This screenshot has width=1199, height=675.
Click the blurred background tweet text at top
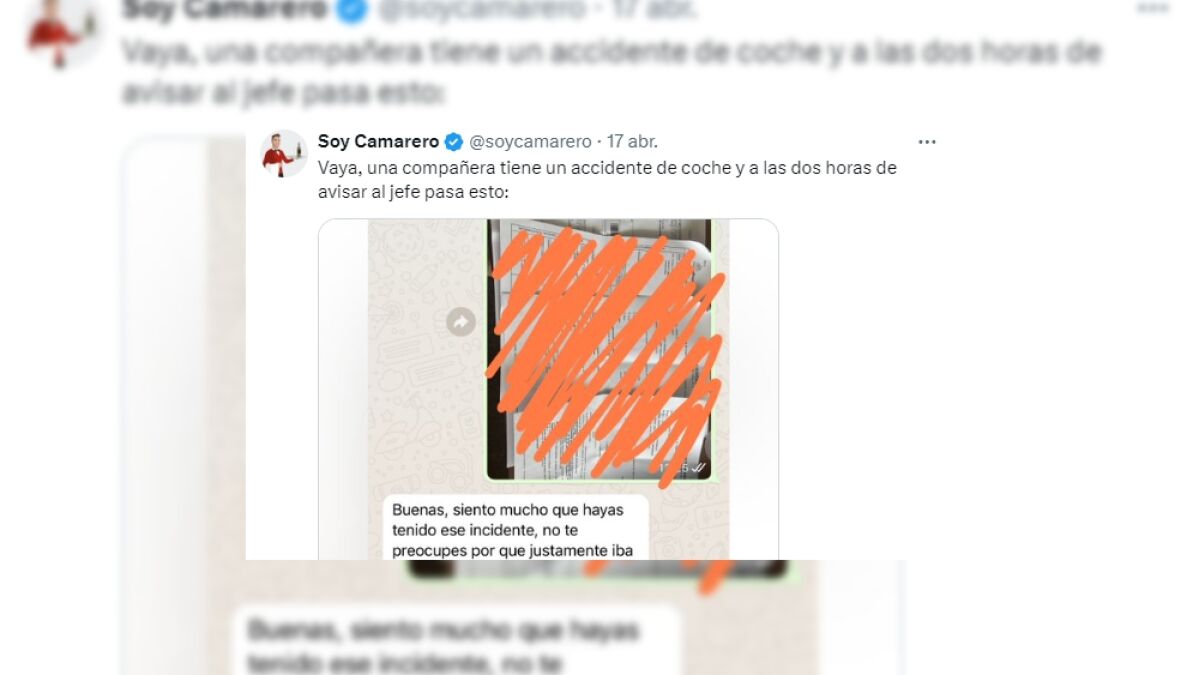coord(612,73)
